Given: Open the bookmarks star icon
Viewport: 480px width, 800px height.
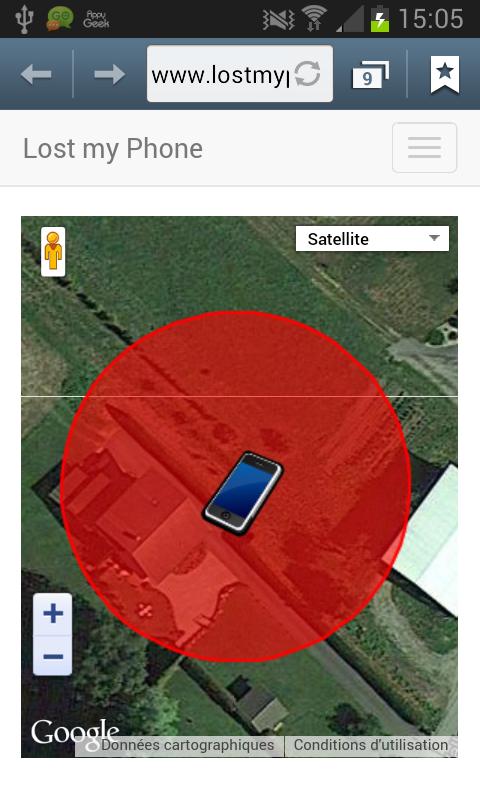Looking at the screenshot, I should click(x=445, y=74).
